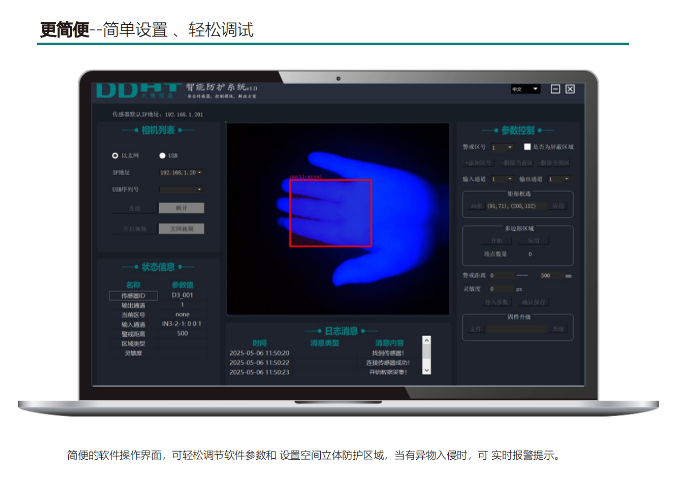Viewport: 677px width, 480px height.
Task: Expand the 输入通道 dropdown
Action: pos(501,178)
